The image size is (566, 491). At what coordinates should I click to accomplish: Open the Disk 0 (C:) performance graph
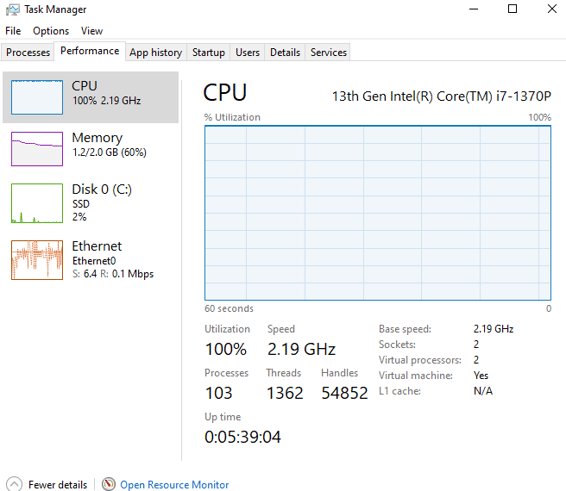tap(37, 203)
